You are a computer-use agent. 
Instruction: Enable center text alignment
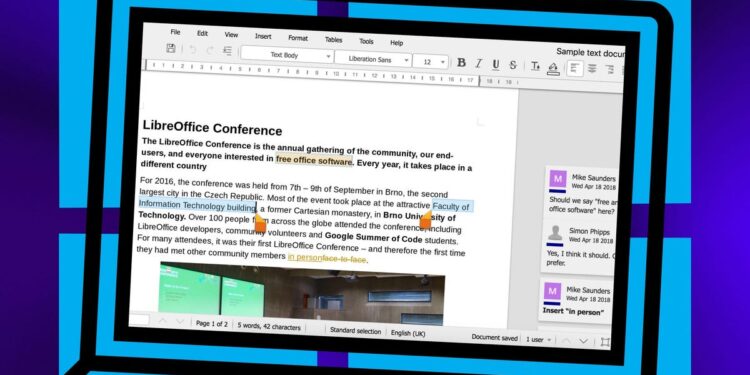tap(592, 69)
